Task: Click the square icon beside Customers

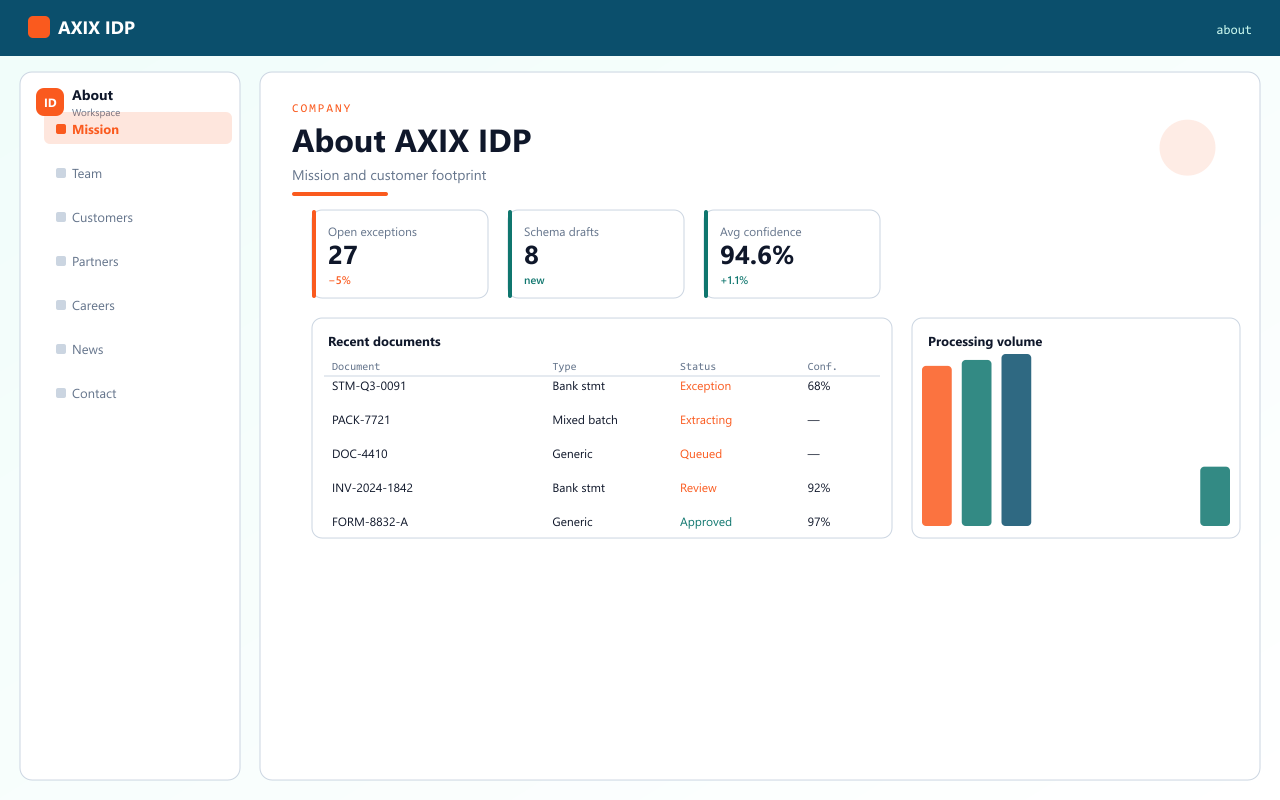Action: coord(61,217)
